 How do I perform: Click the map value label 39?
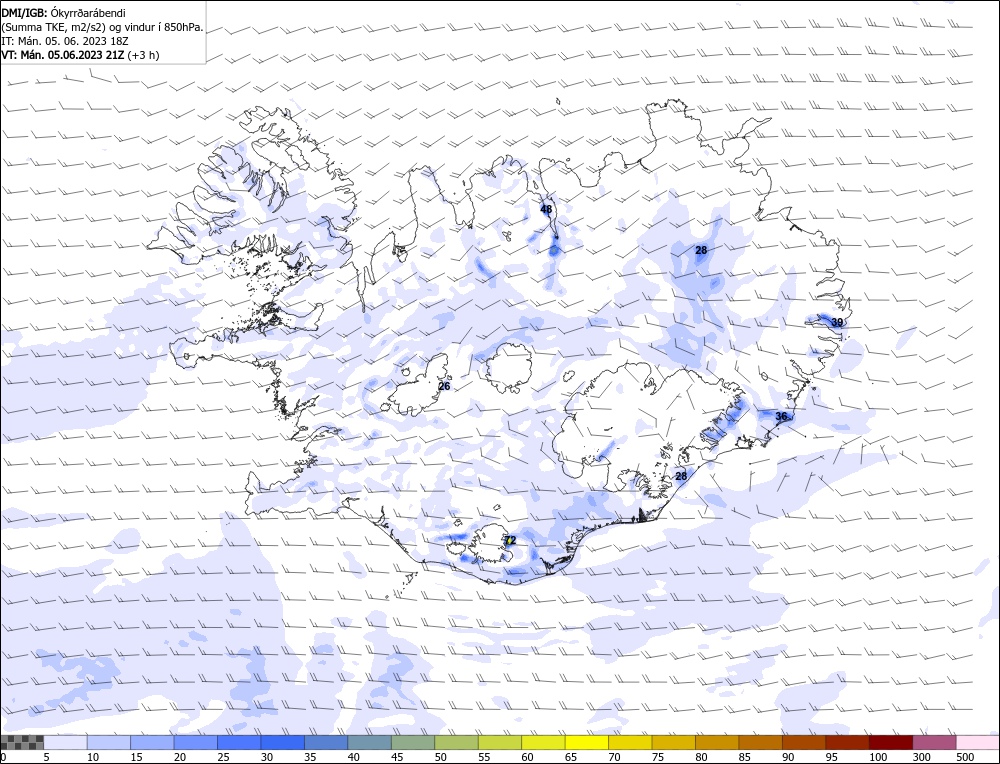coord(837,322)
